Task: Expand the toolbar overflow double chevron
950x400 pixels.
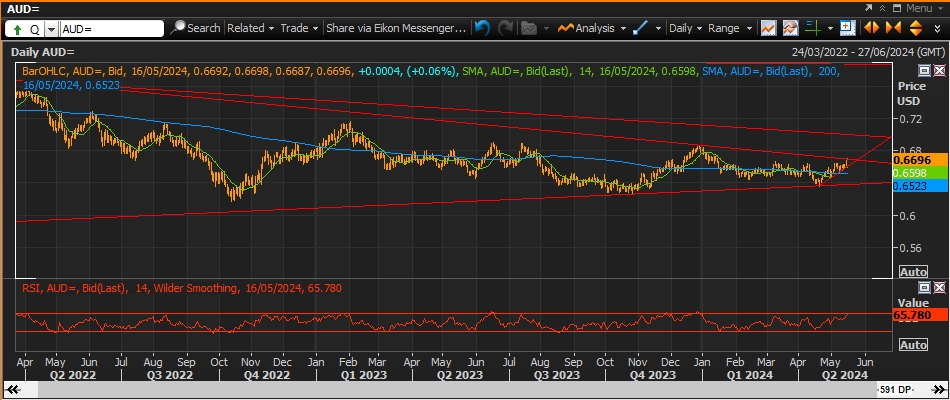Action: coord(938,28)
